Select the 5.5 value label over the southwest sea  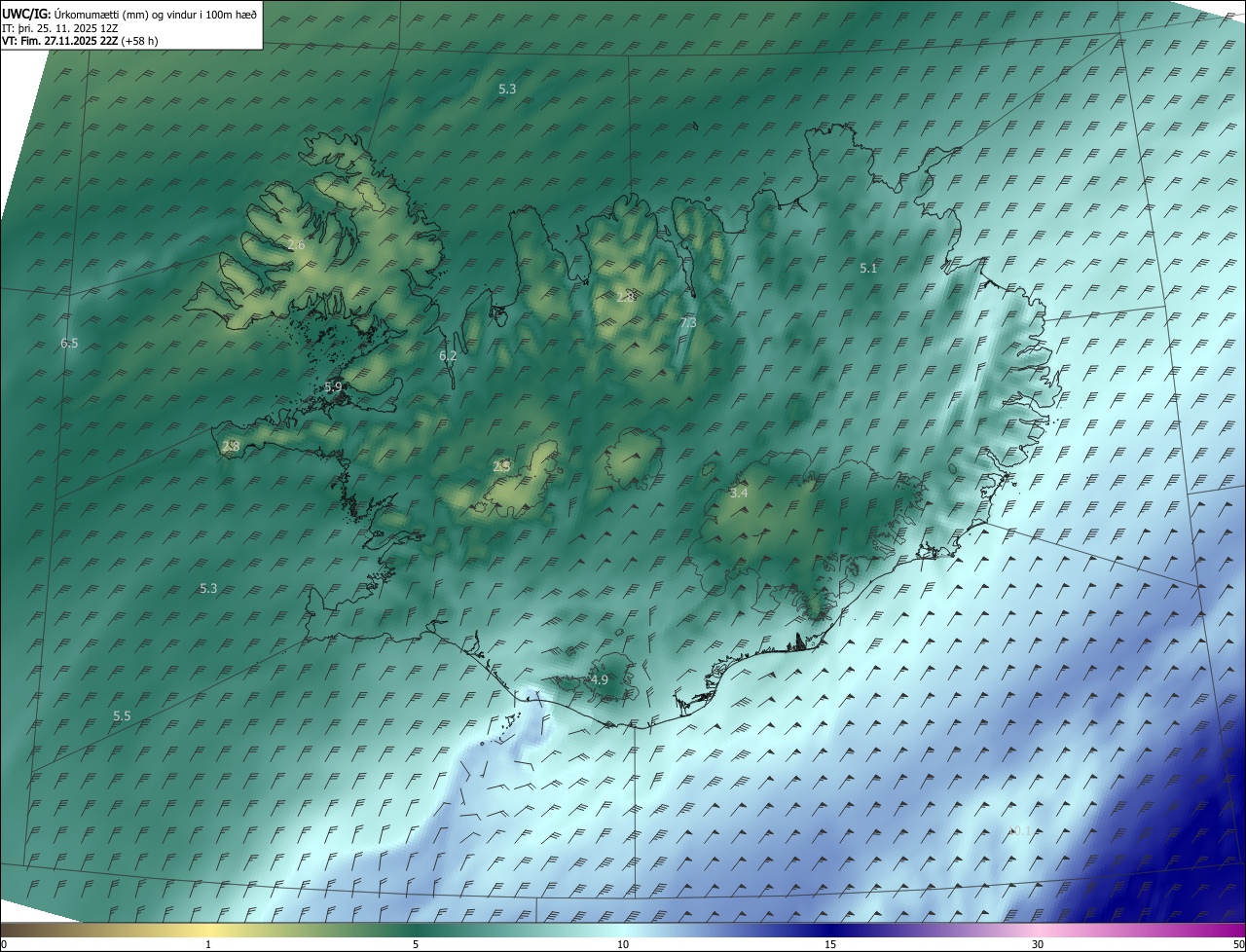pos(122,716)
